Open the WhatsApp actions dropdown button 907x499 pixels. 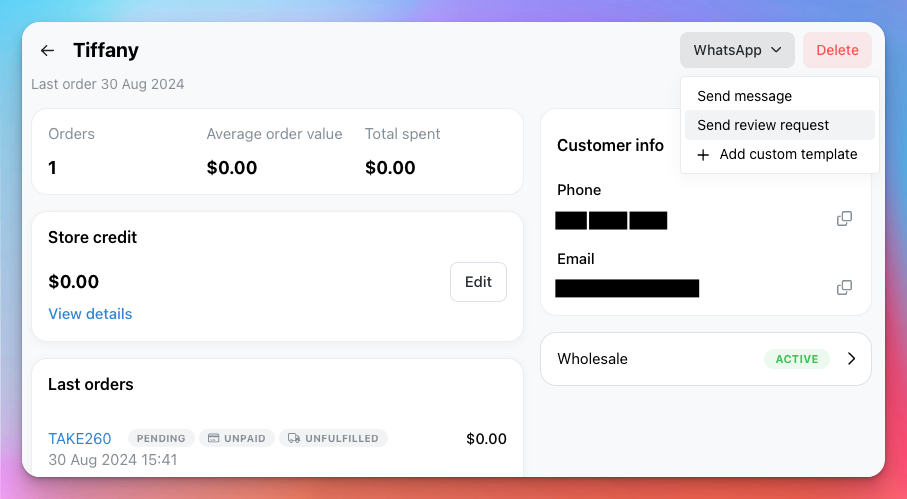coord(737,50)
